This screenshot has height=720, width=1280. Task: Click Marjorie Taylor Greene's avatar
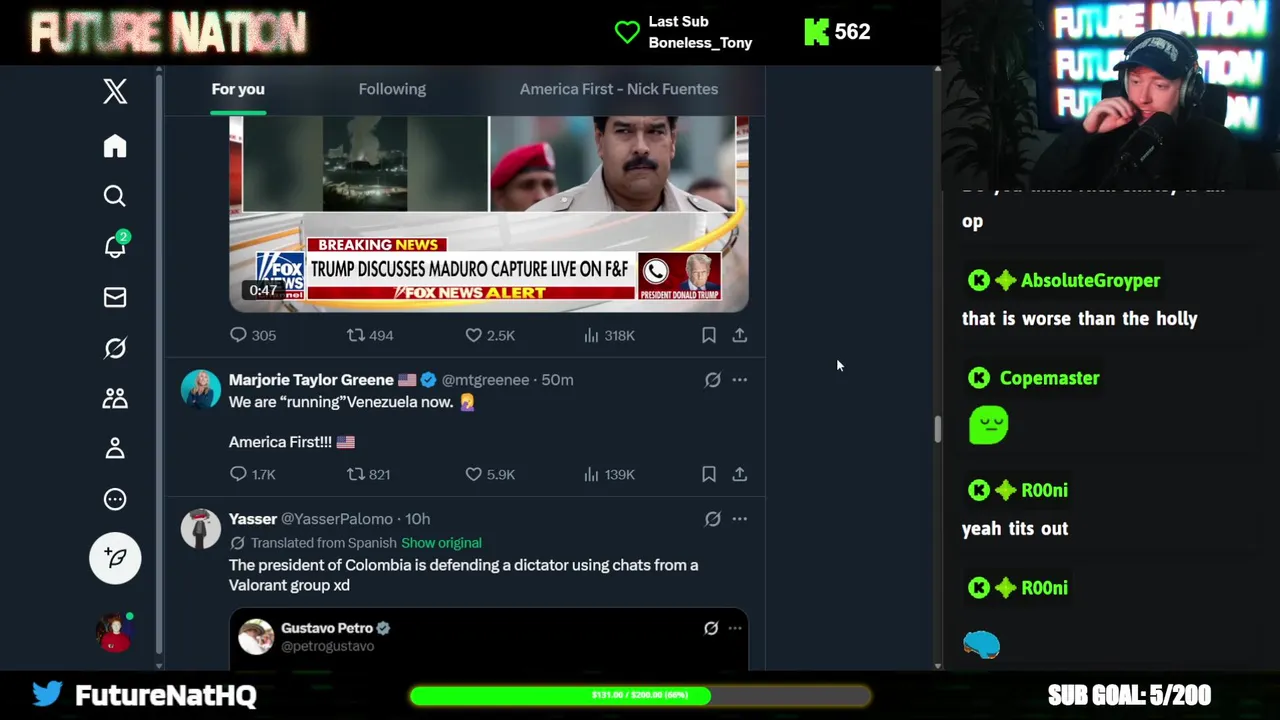(200, 389)
